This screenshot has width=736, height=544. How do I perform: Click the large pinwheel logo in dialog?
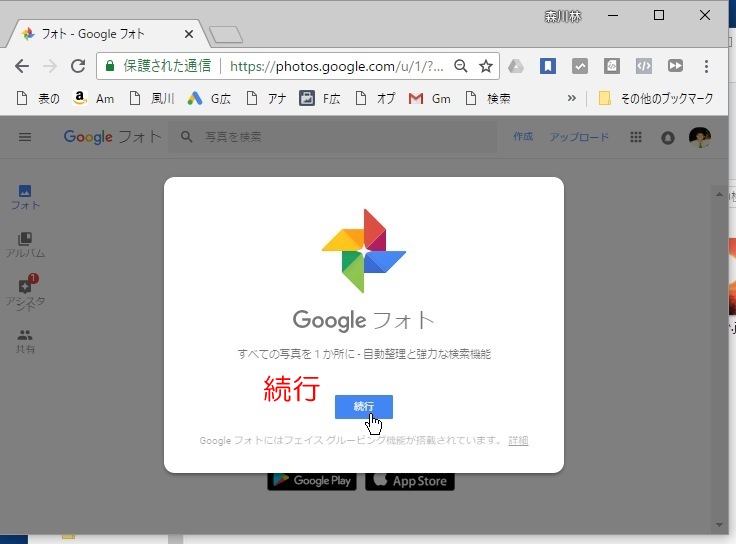[364, 251]
